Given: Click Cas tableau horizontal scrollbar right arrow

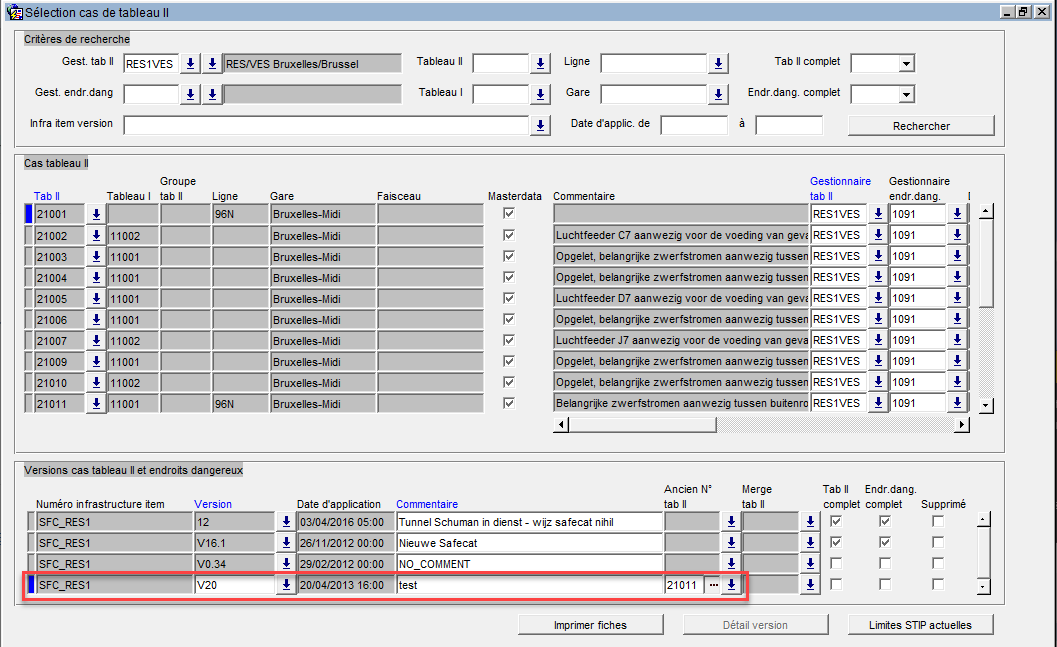Looking at the screenshot, I should tap(963, 425).
